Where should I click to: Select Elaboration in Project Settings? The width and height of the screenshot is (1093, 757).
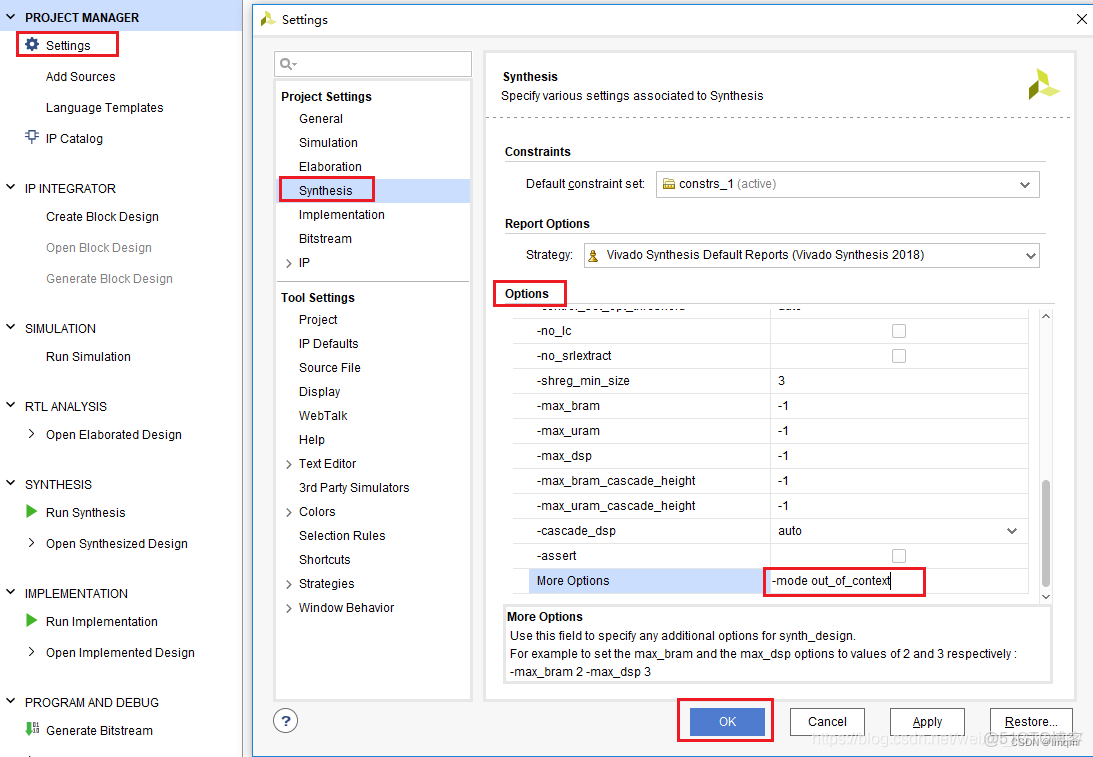point(330,167)
